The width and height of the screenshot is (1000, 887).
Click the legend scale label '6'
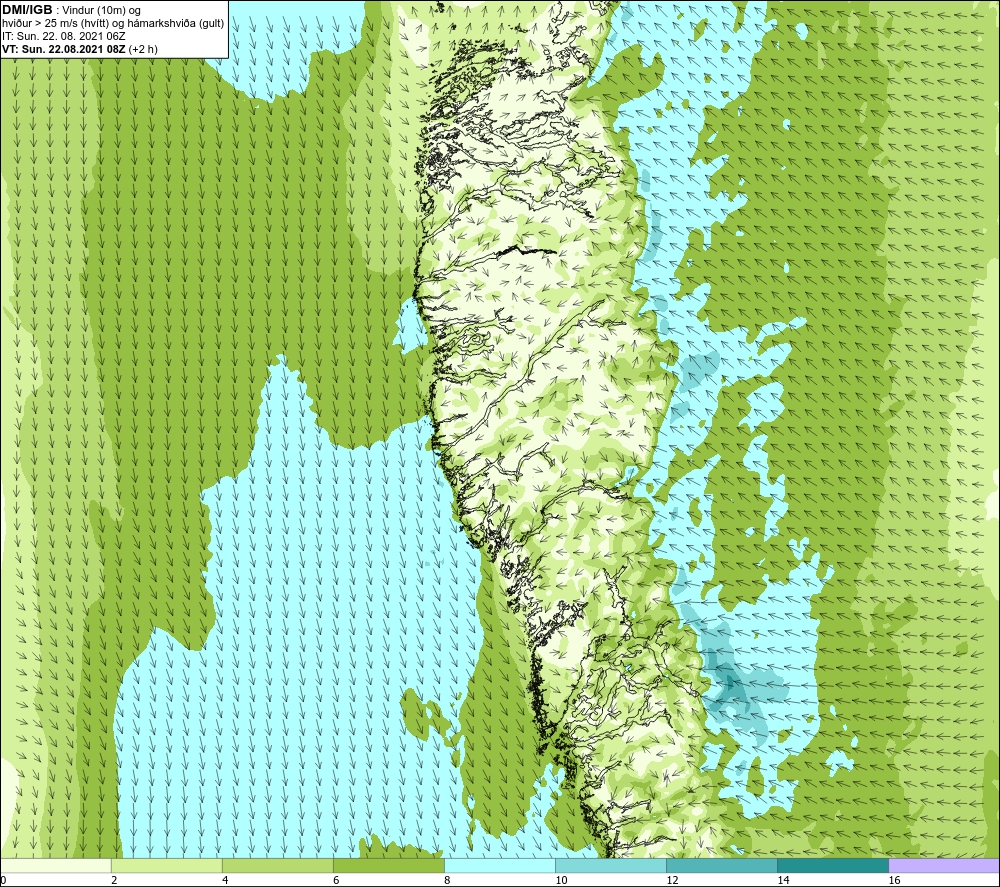[336, 881]
